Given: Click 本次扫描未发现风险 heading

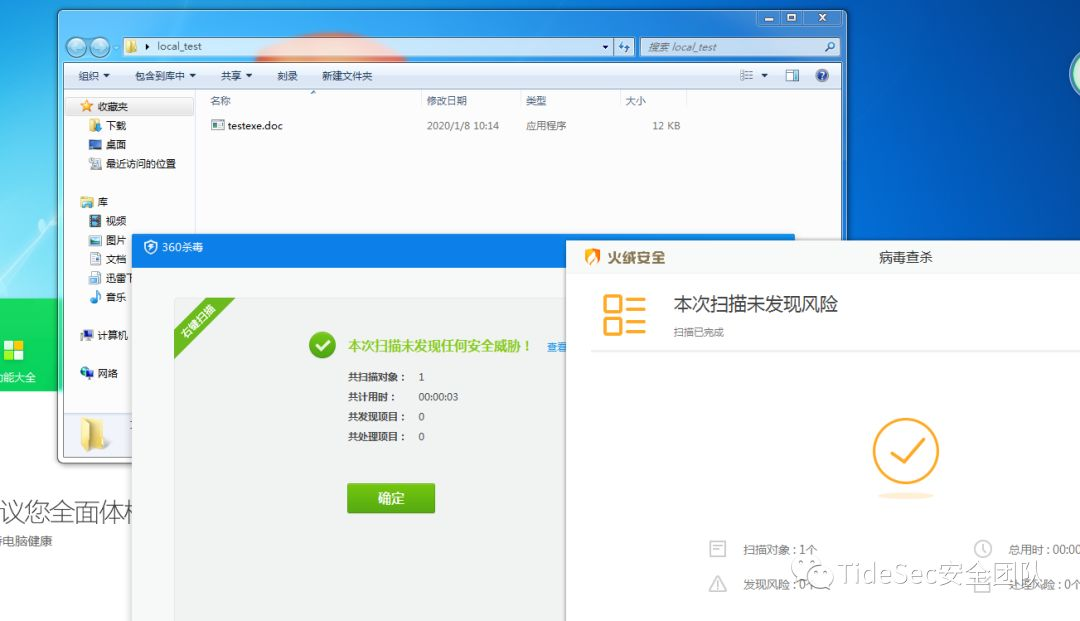Looking at the screenshot, I should pos(756,304).
